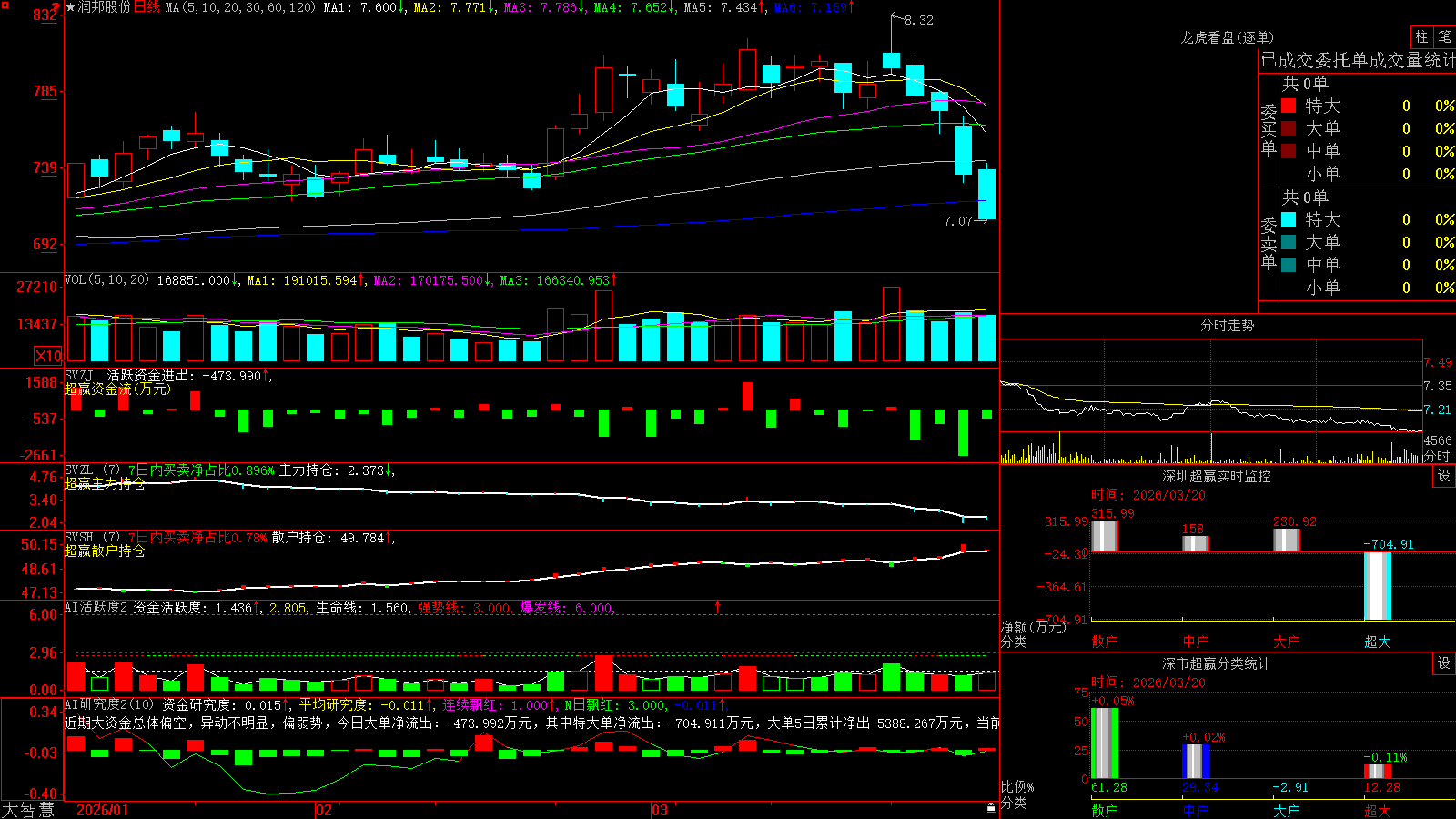1456x819 pixels.
Task: Click the 润邦股份 stock name
Action: pos(105,7)
